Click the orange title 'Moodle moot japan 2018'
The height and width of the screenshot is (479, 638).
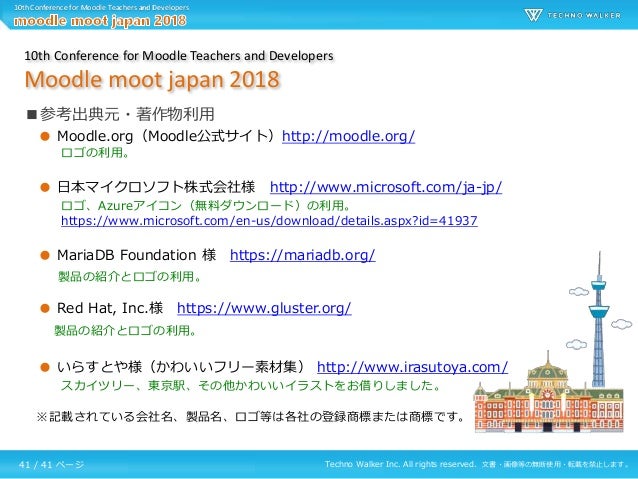pos(152,79)
